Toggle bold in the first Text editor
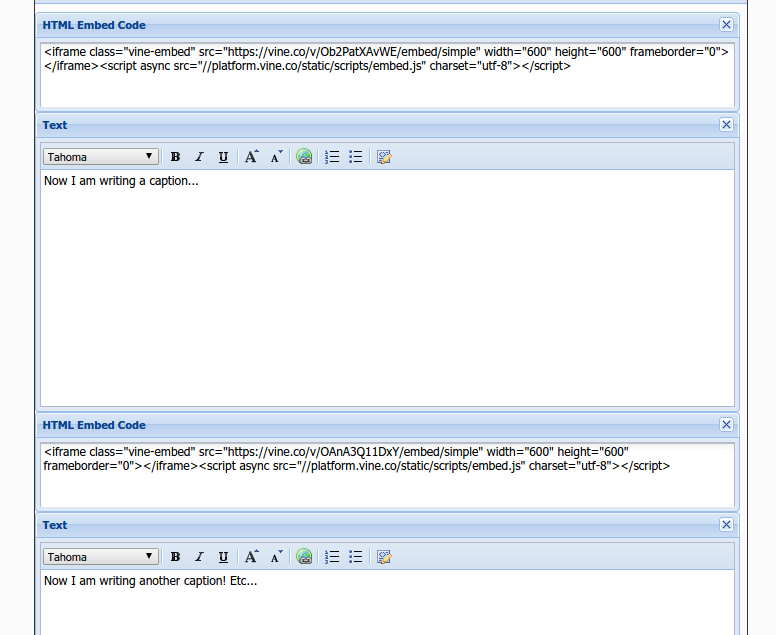This screenshot has height=635, width=776. (x=175, y=157)
